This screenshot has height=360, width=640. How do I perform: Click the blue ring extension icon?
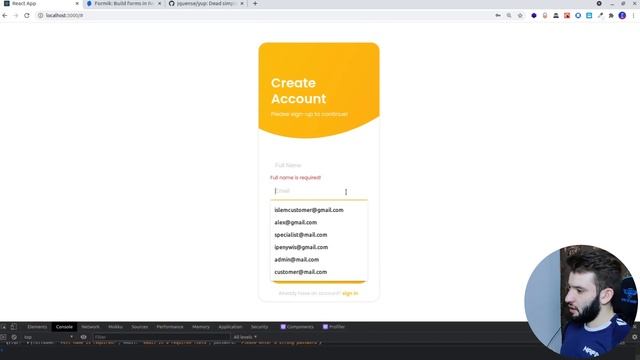click(x=578, y=16)
